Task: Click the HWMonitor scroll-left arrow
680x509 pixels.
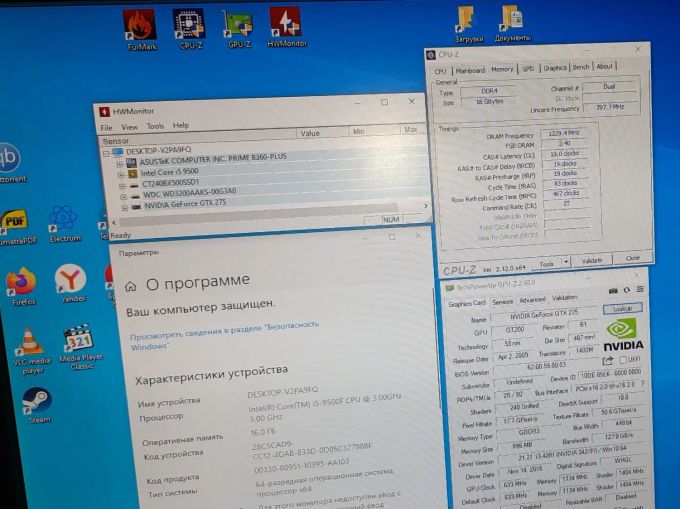Action: coord(114,222)
